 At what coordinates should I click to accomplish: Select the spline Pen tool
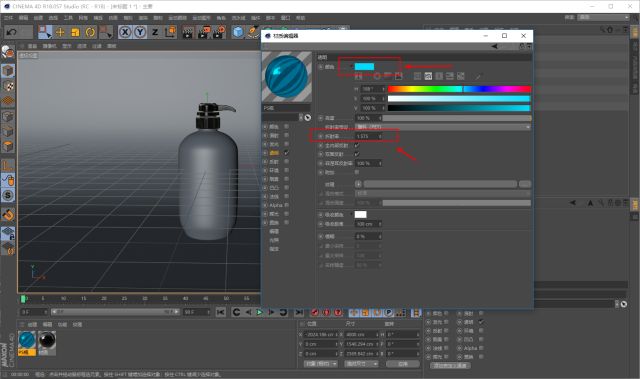click(x=253, y=32)
